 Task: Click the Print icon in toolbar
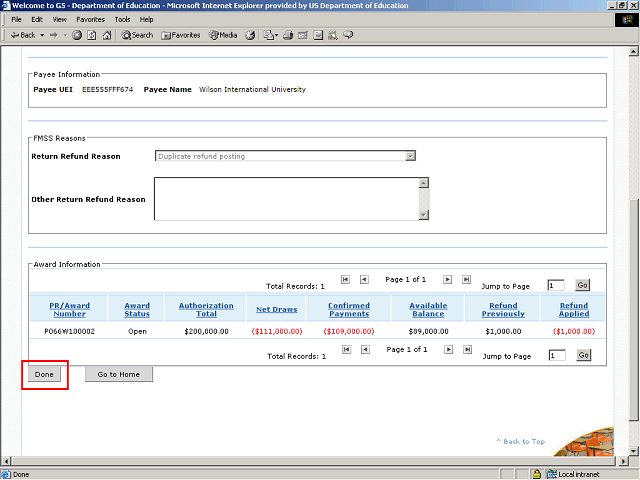point(288,35)
